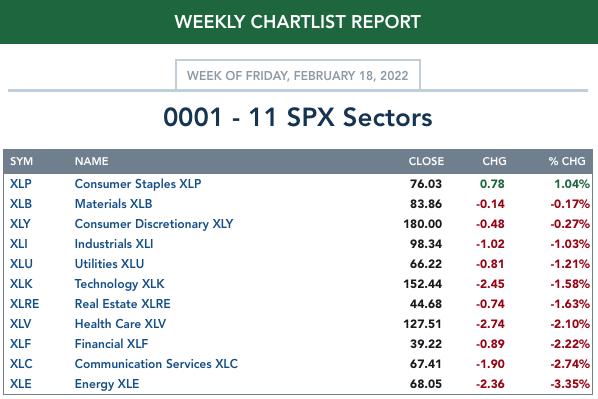Sort by the SYM column header

pyautogui.click(x=21, y=161)
